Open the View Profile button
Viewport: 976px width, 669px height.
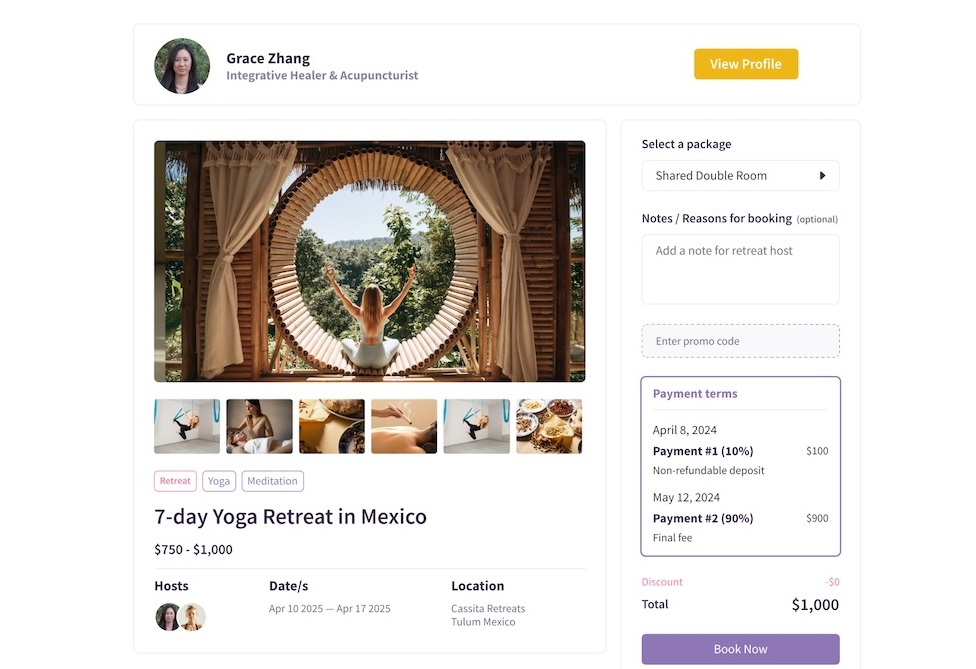(746, 64)
